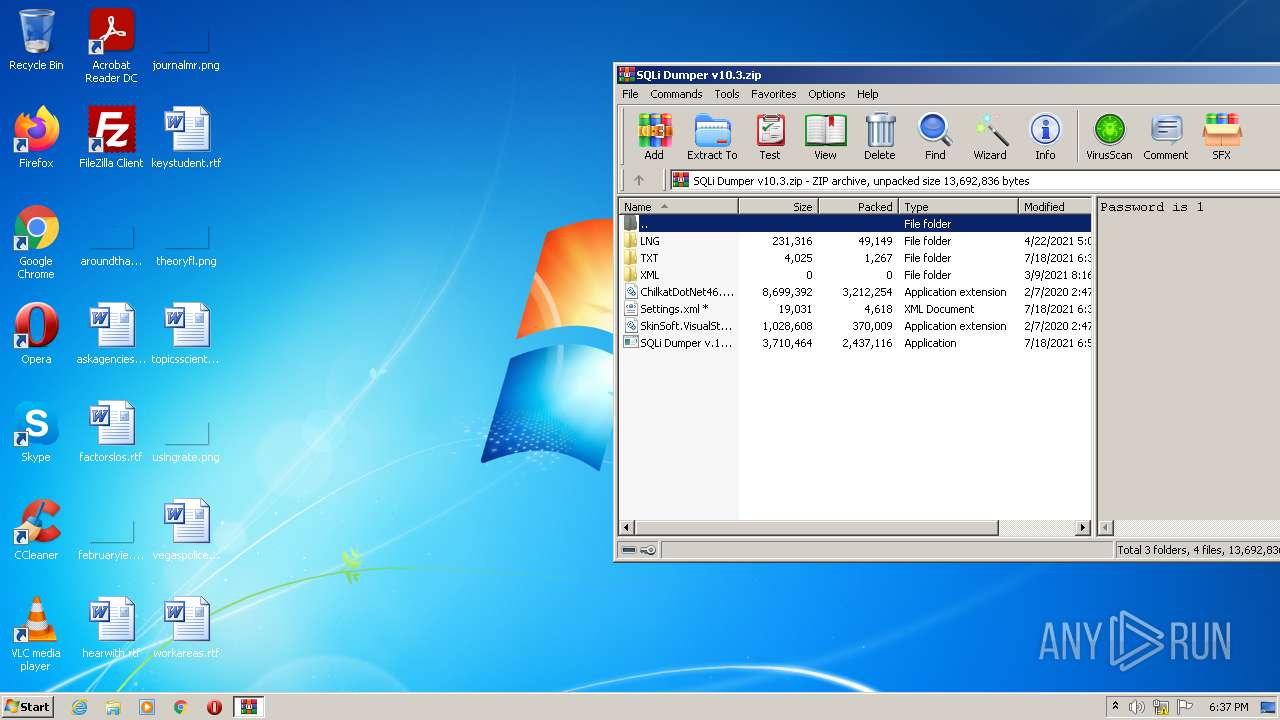Select the ChilkatDotNet46 file
This screenshot has height=720, width=1280.
point(856,292)
